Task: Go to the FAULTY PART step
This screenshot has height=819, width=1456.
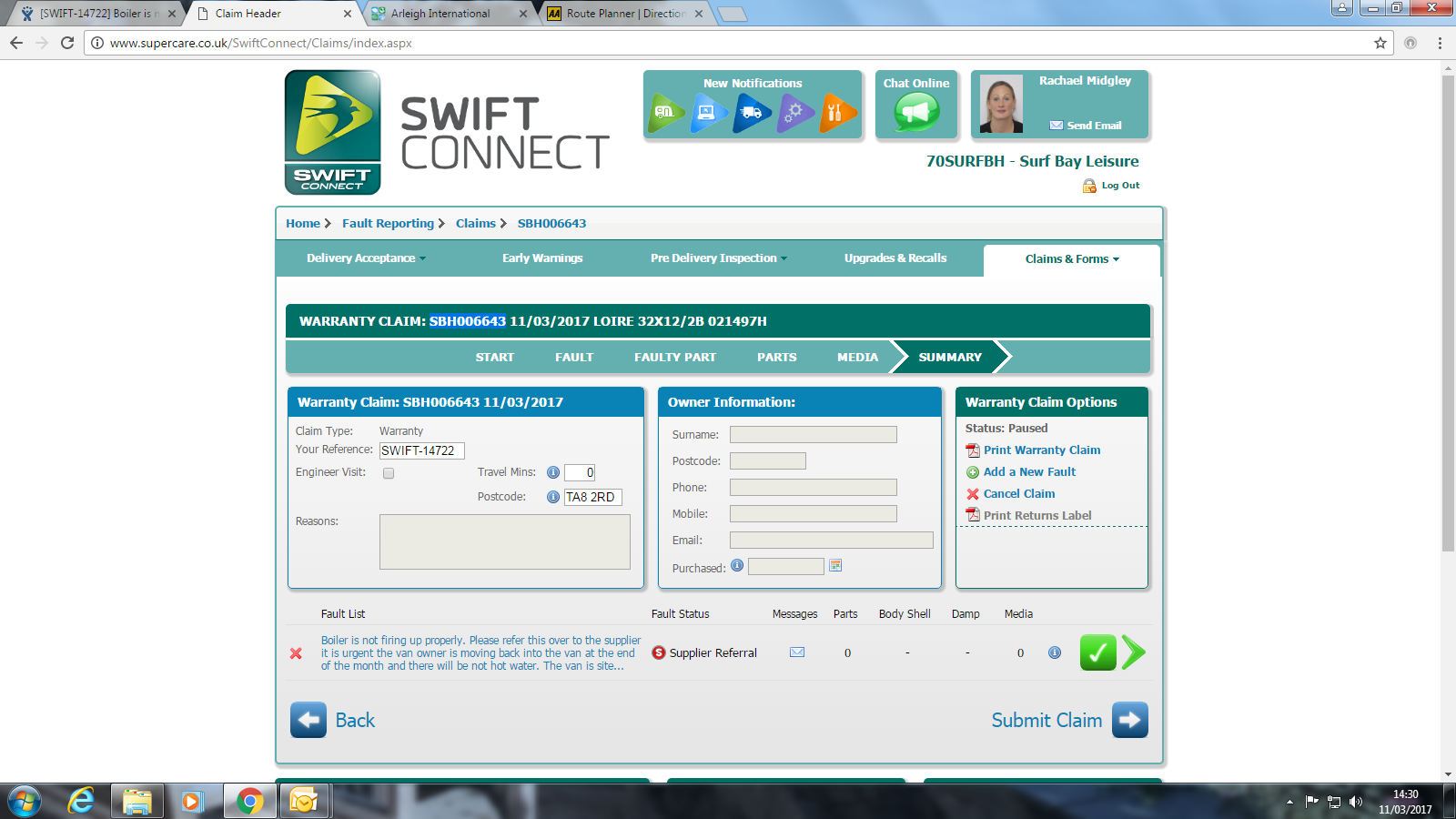Action: (x=674, y=358)
